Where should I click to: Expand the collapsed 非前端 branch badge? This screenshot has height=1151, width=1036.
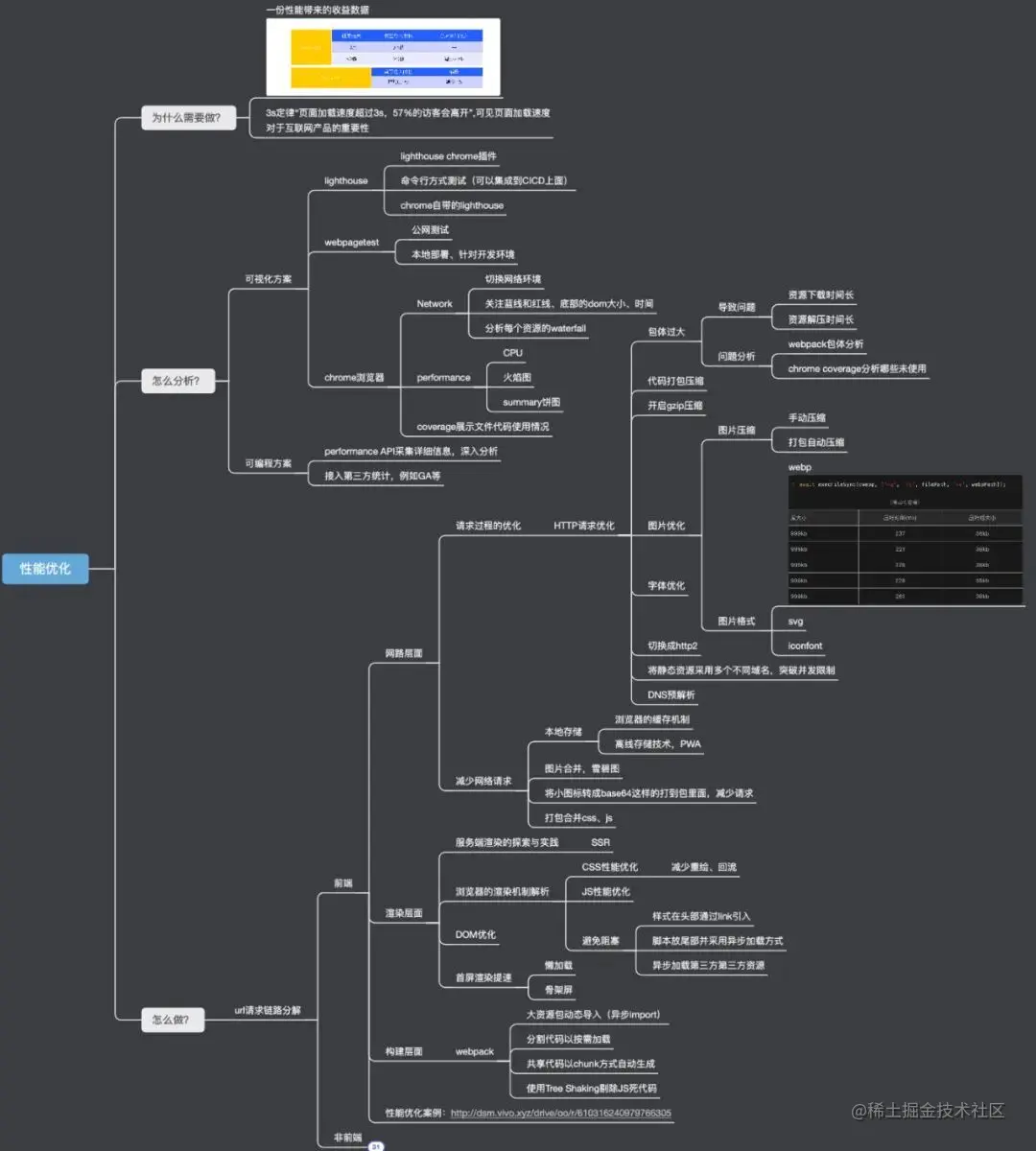click(376, 1146)
